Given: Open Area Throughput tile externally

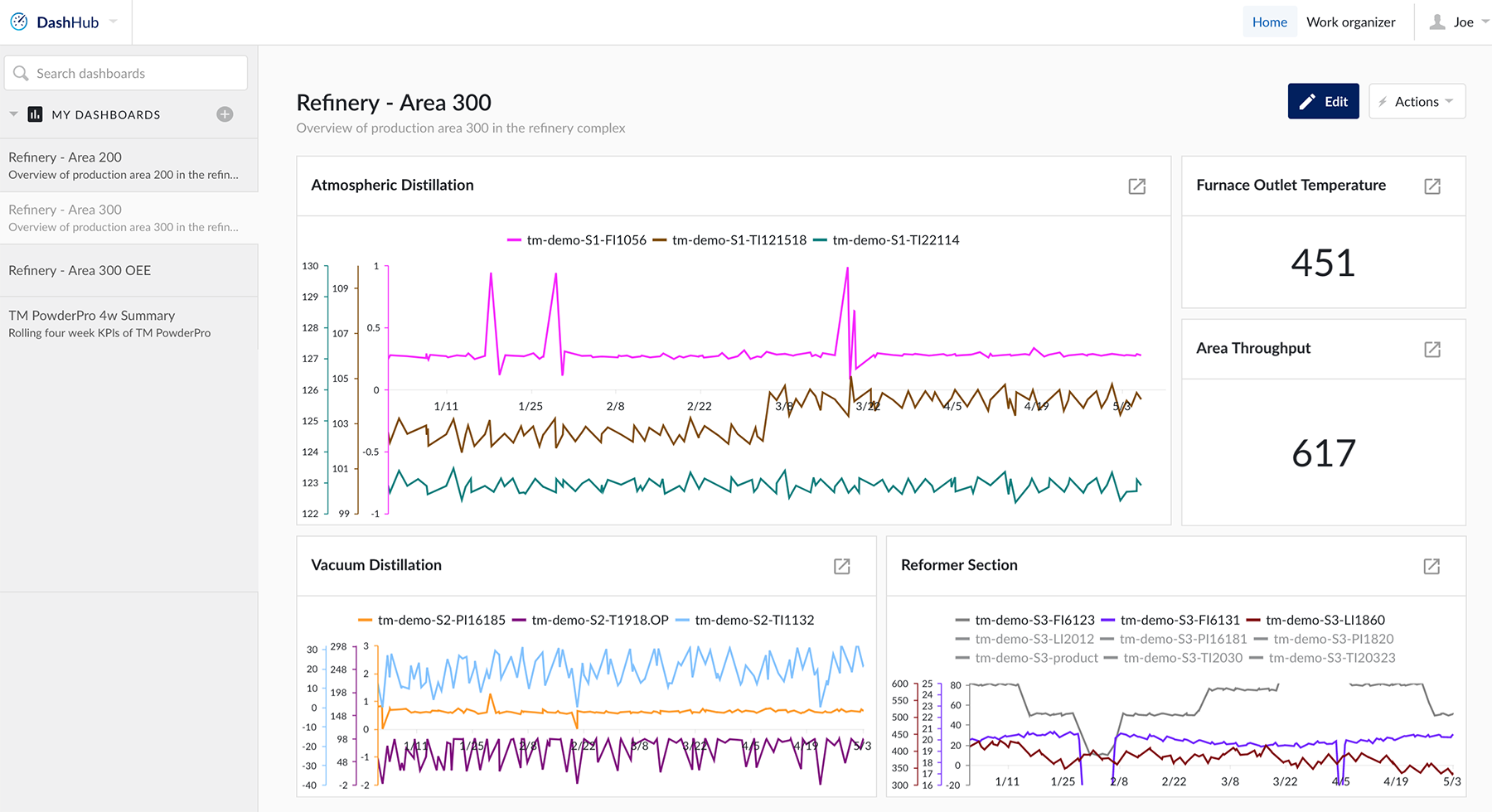Looking at the screenshot, I should (x=1431, y=349).
